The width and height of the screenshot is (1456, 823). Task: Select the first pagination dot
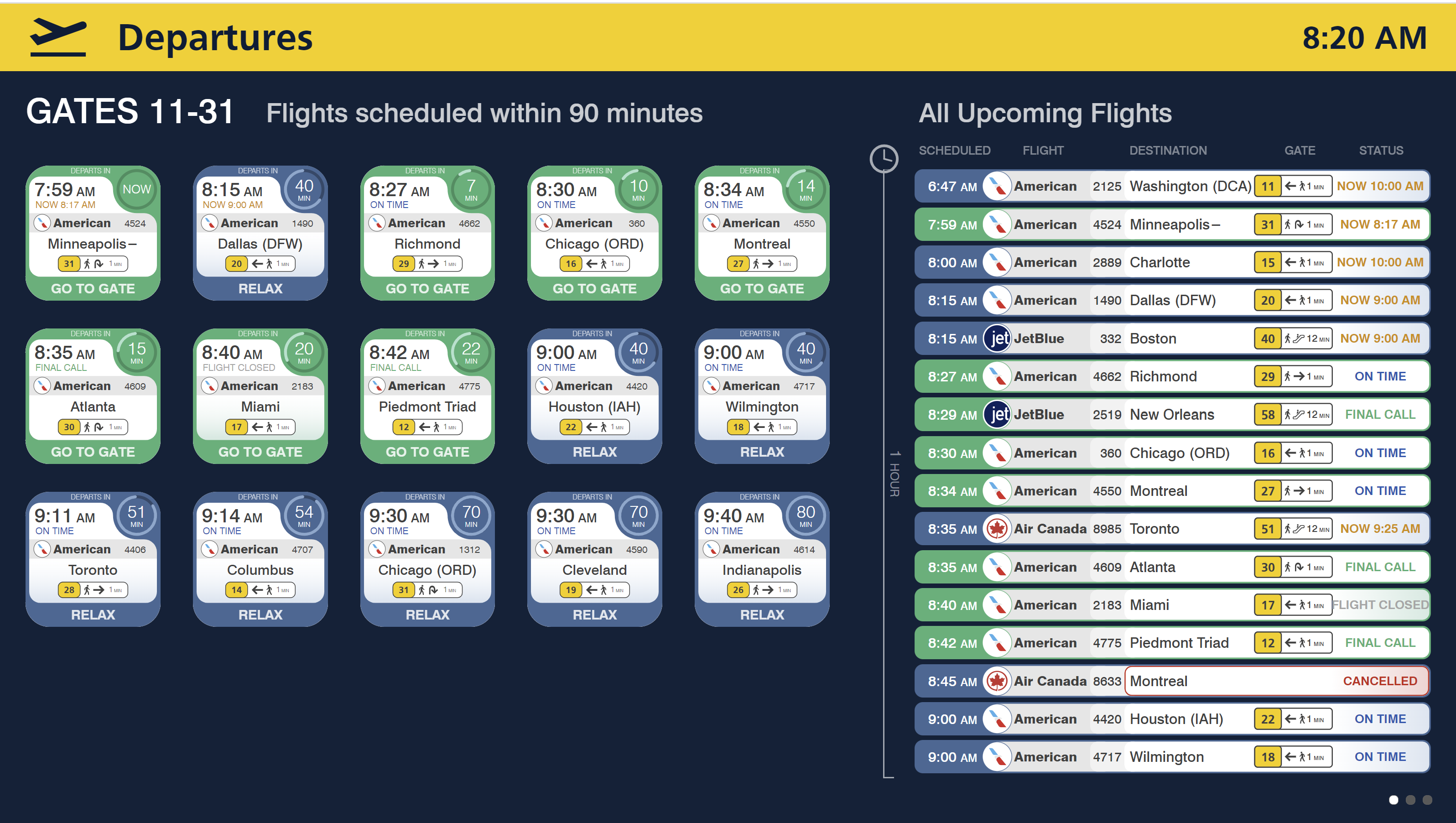coord(1393,800)
